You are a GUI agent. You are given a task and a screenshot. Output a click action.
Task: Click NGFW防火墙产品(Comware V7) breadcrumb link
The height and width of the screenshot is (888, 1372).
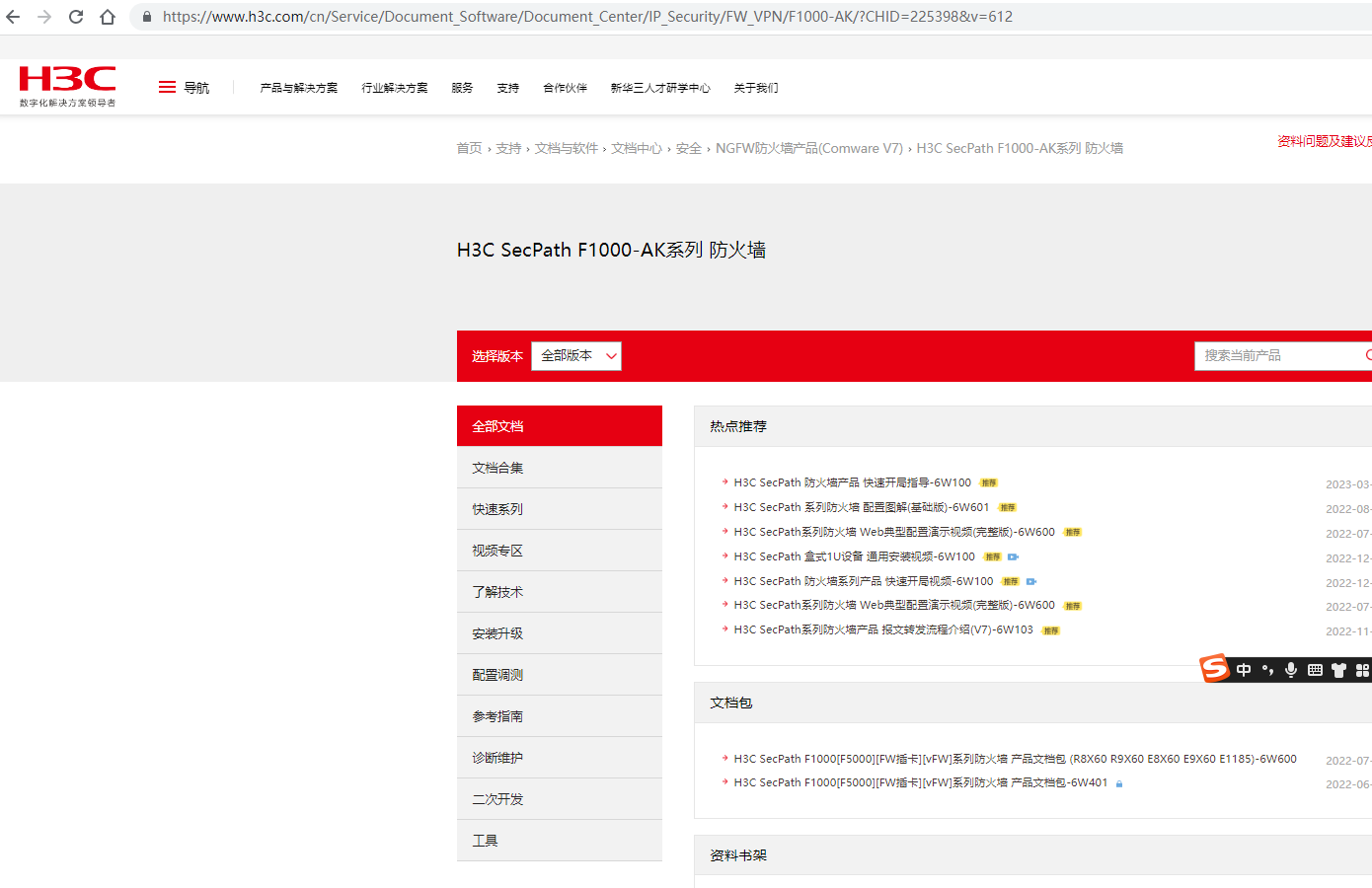[809, 148]
